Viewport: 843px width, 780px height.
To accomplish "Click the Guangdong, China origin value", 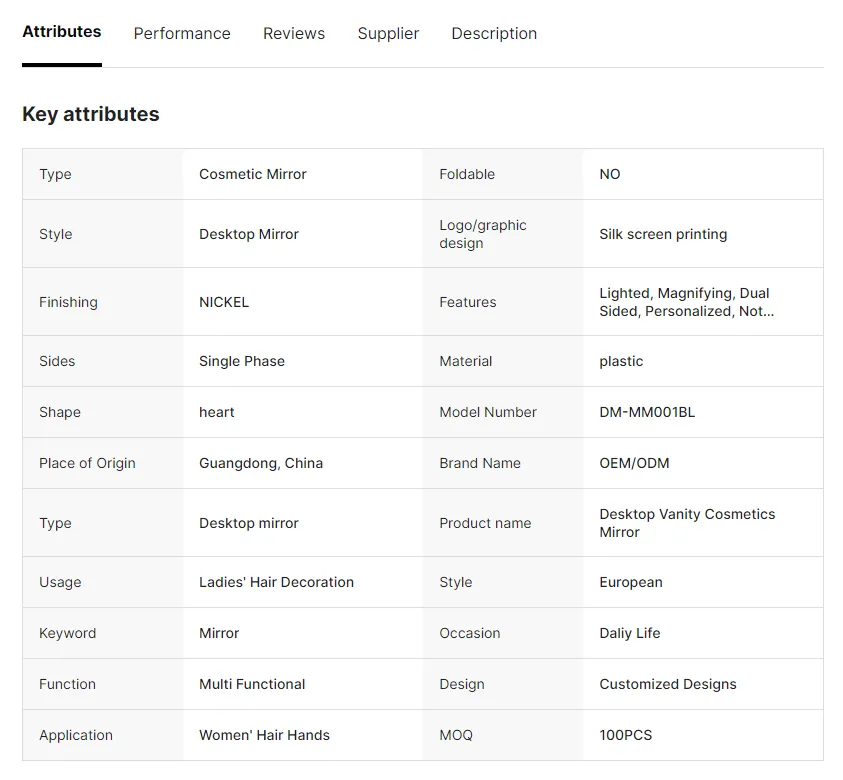I will pos(261,463).
